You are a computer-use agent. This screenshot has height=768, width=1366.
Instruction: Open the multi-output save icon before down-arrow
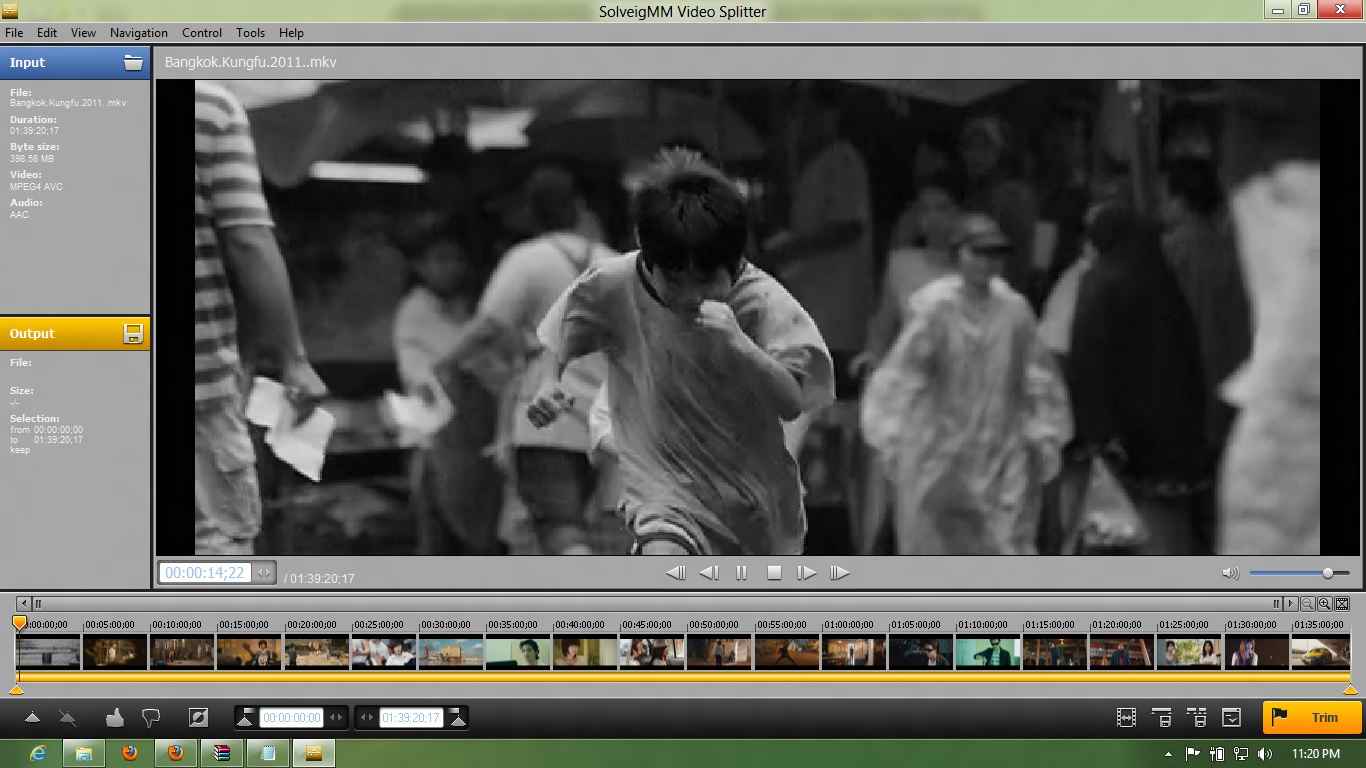(x=1197, y=718)
